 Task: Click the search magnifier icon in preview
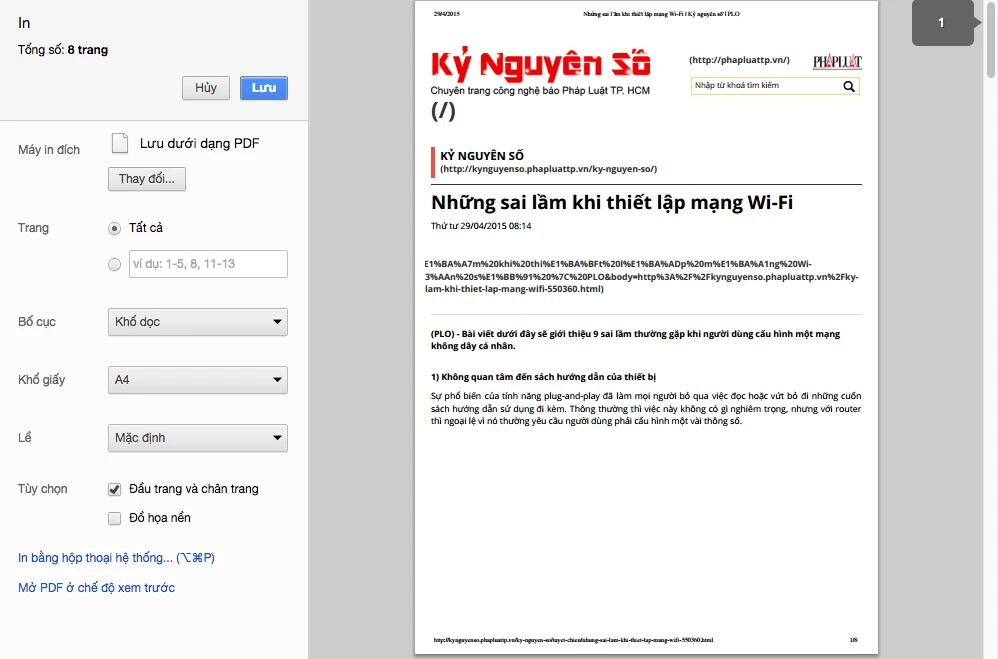[849, 86]
